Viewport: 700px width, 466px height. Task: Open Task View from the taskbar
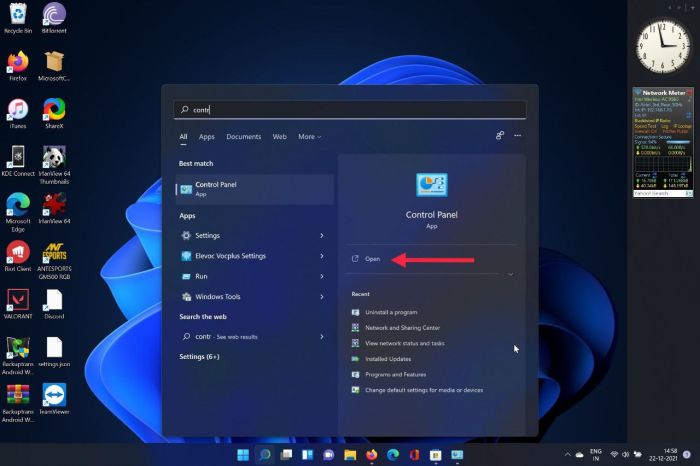[x=286, y=455]
